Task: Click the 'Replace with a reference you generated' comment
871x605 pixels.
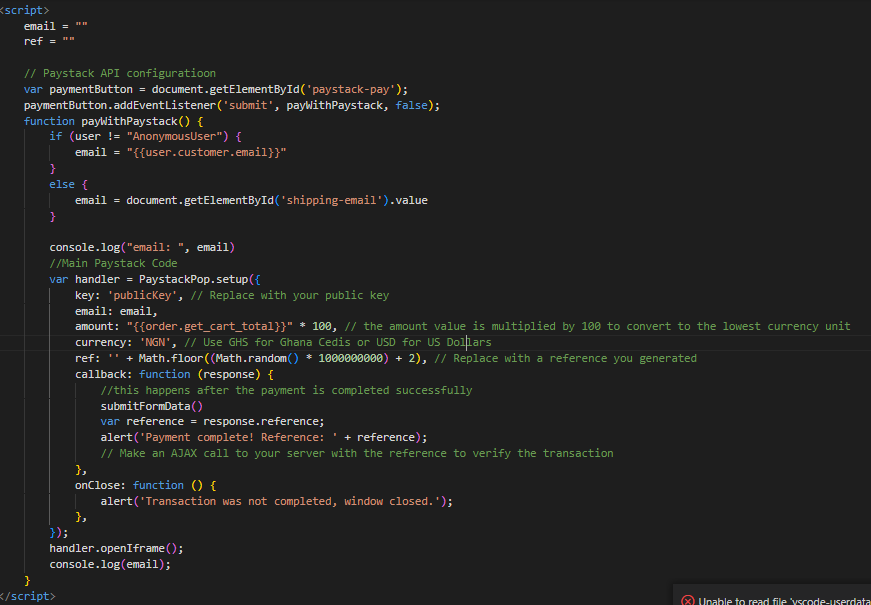Action: point(565,358)
